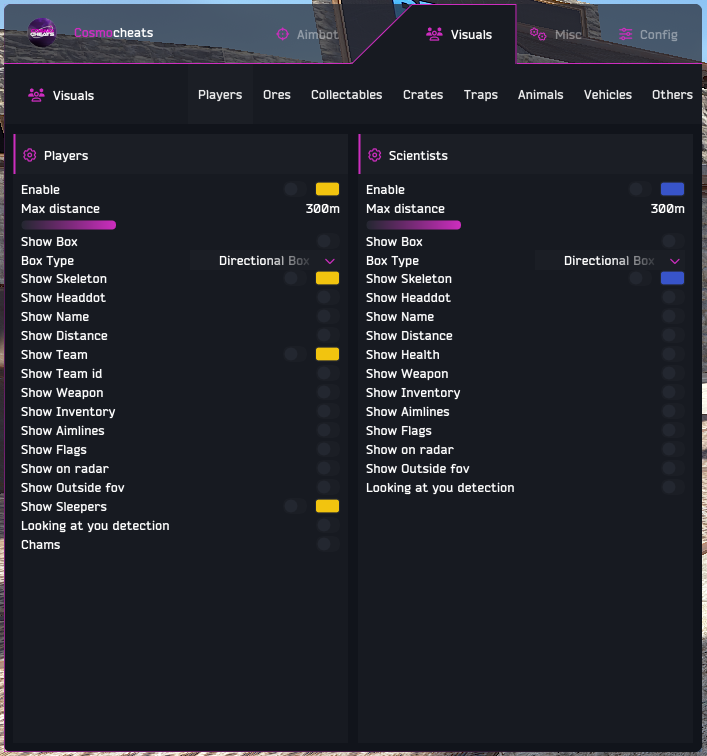Click the people icon on the top Visuals tab
Image resolution: width=707 pixels, height=756 pixels.
434,34
